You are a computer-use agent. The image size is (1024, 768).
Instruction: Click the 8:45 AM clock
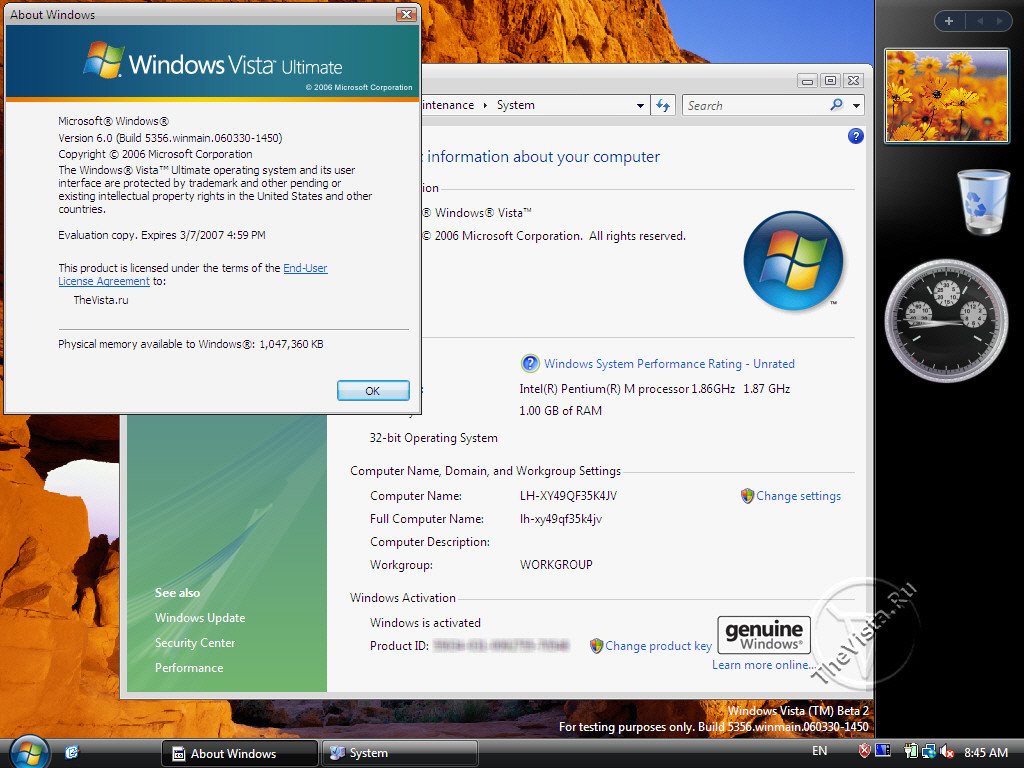(x=985, y=752)
